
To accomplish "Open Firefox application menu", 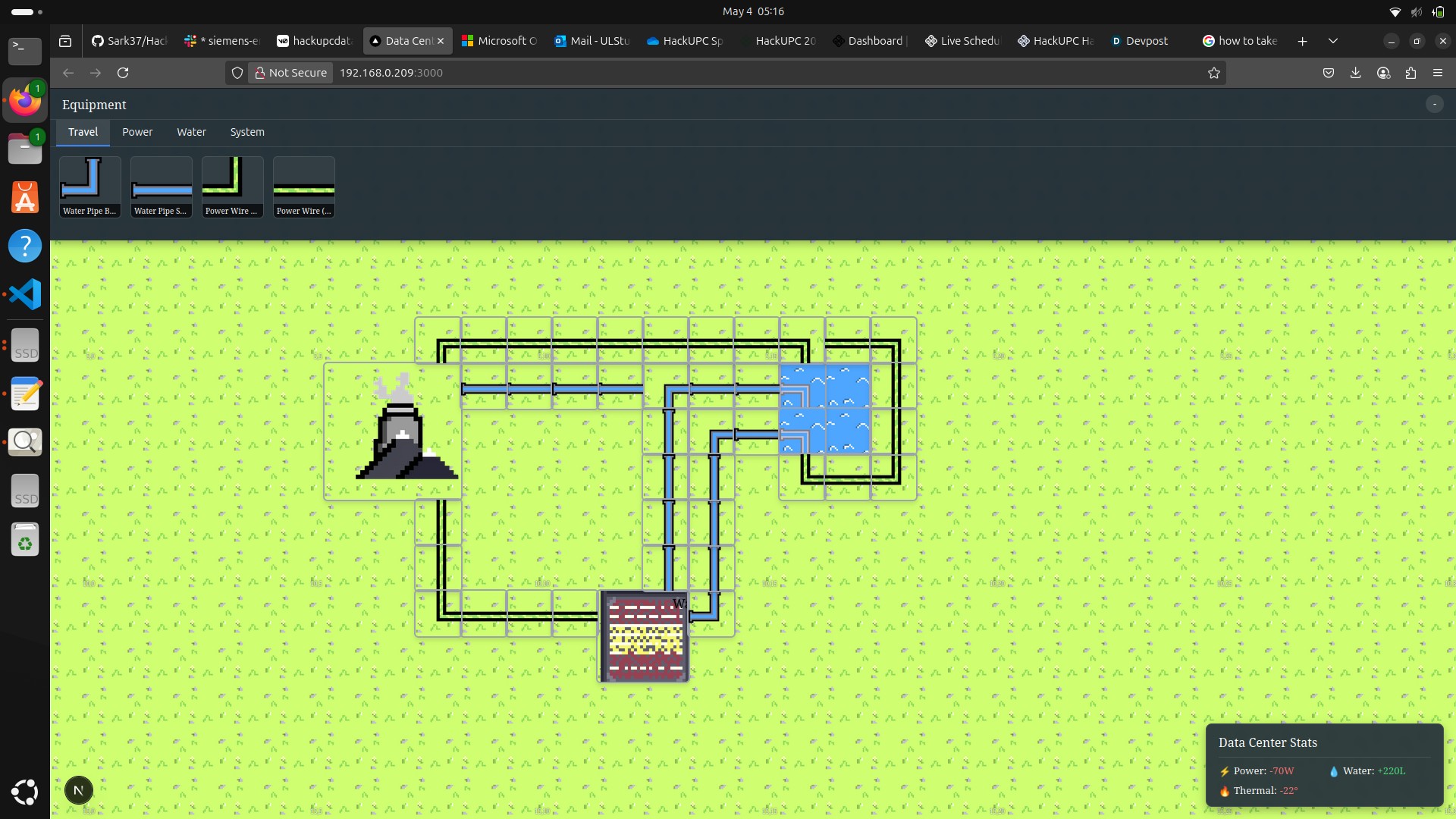I will click(1438, 73).
